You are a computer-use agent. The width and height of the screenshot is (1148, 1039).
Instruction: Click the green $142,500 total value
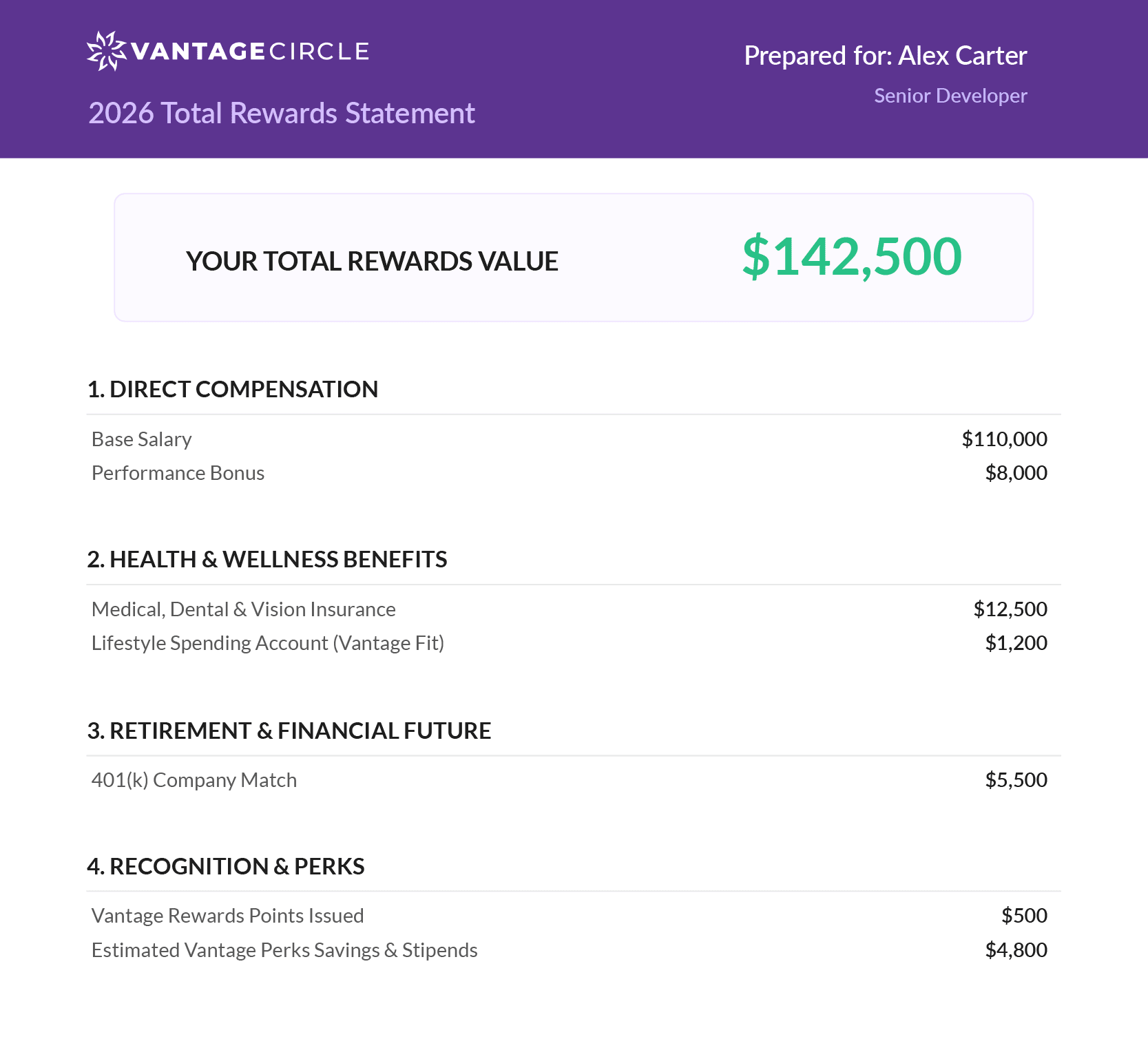click(x=852, y=256)
